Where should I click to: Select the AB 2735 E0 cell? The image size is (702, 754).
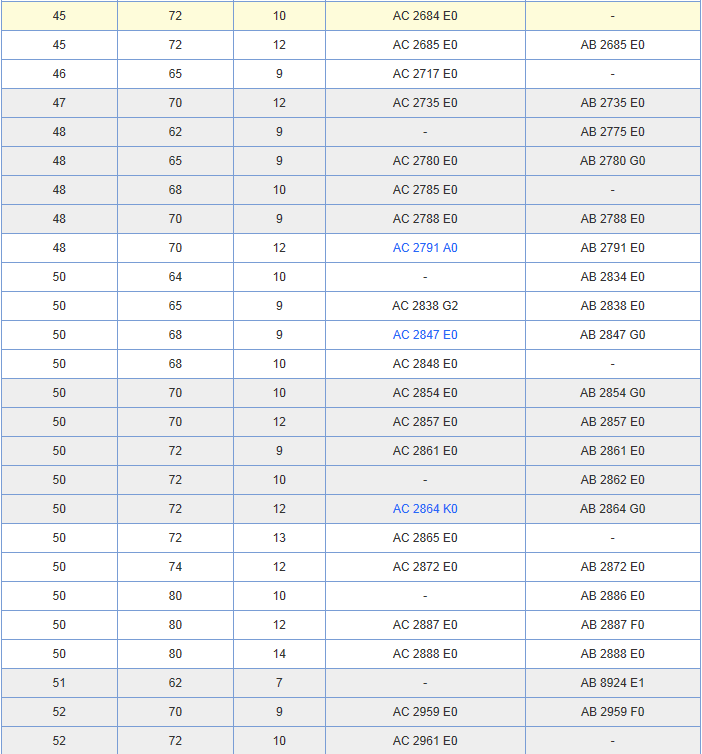coord(612,103)
